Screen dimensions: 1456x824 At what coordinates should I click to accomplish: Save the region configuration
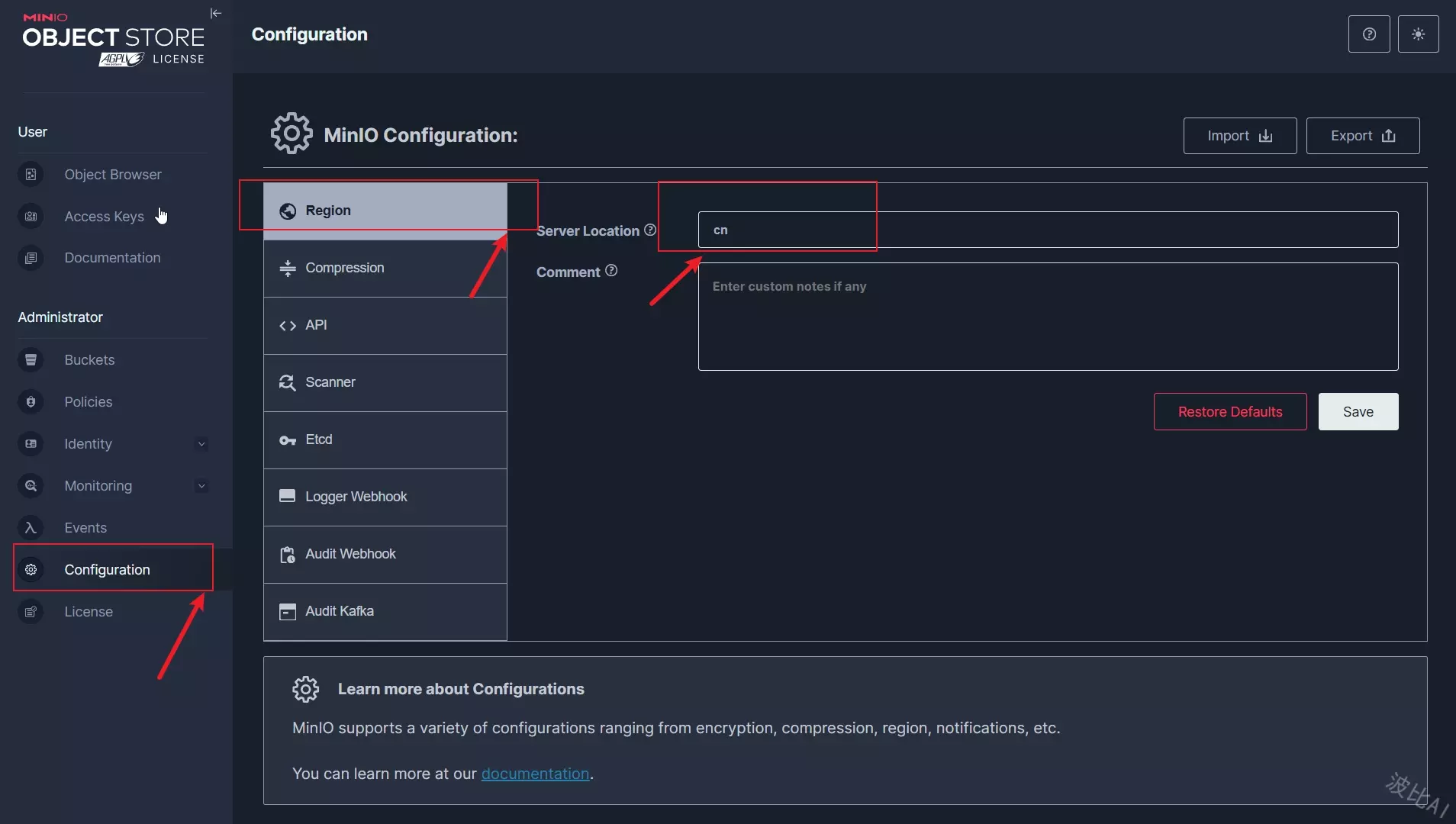pyautogui.click(x=1358, y=412)
